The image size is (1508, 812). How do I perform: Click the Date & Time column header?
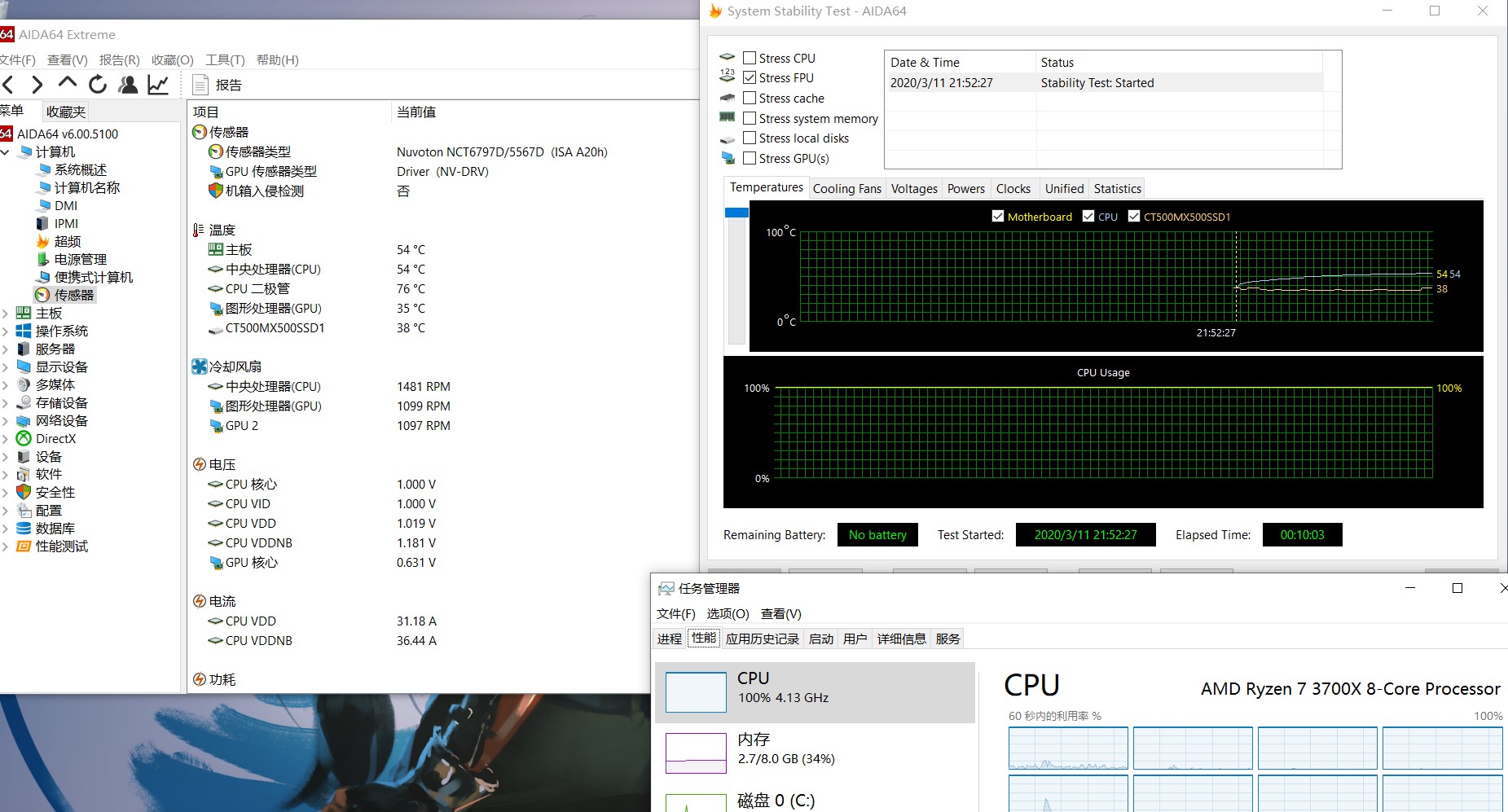(x=959, y=62)
